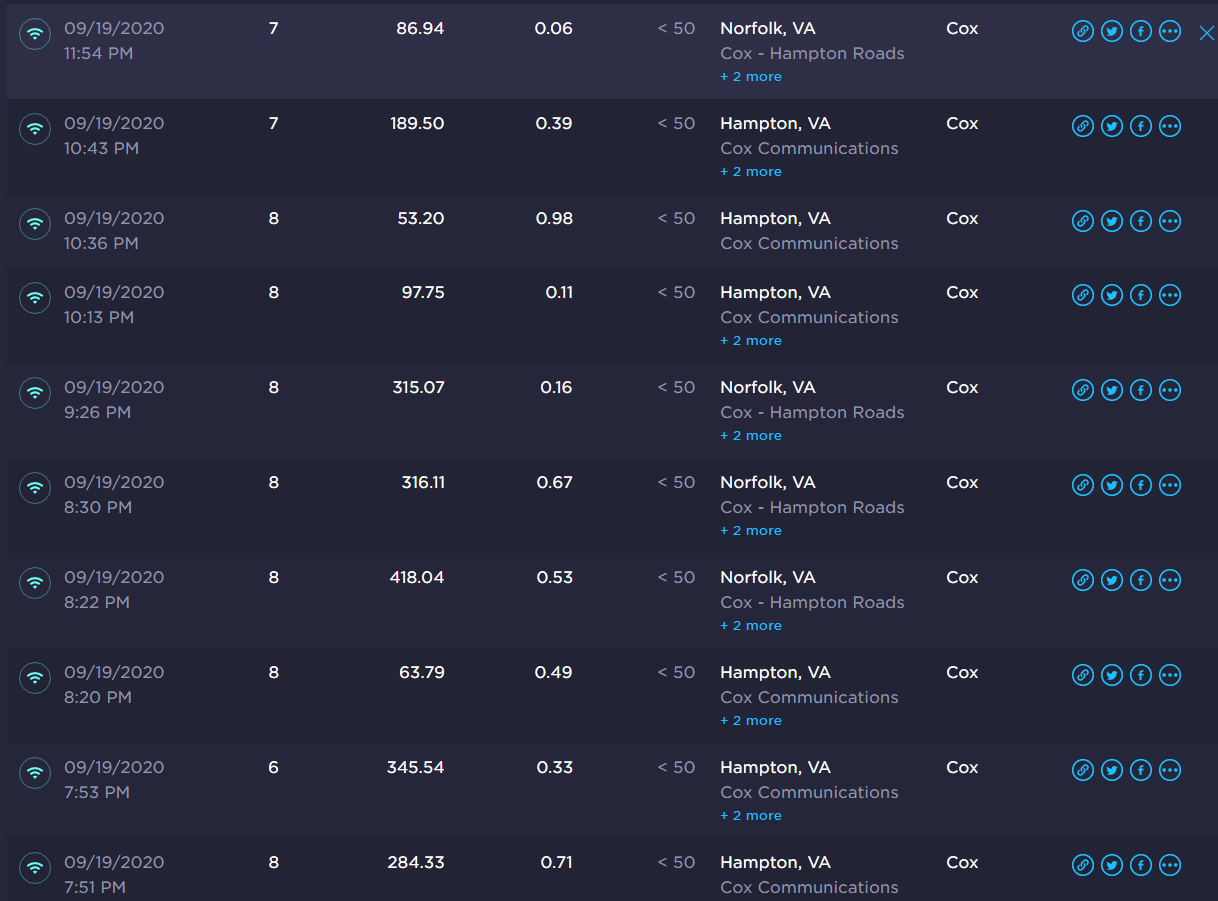Delete the 11:54 PM result with X
Screen dimensions: 1218x901
click(1206, 33)
